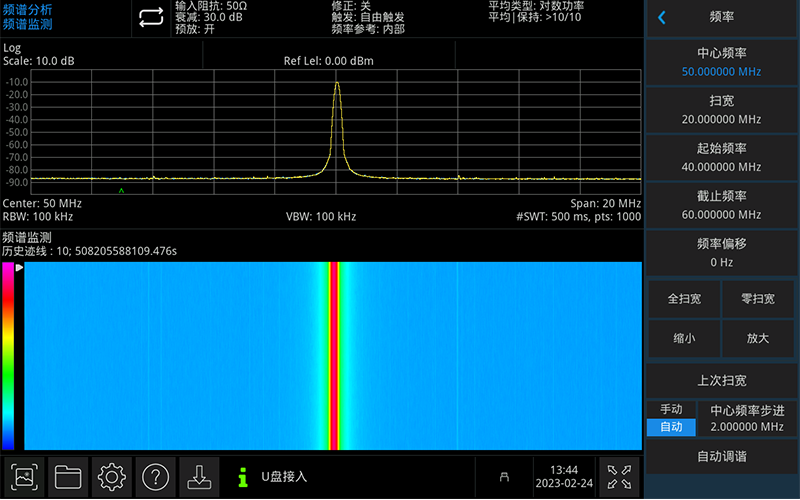Go back using the left chevron by 频率

(662, 17)
